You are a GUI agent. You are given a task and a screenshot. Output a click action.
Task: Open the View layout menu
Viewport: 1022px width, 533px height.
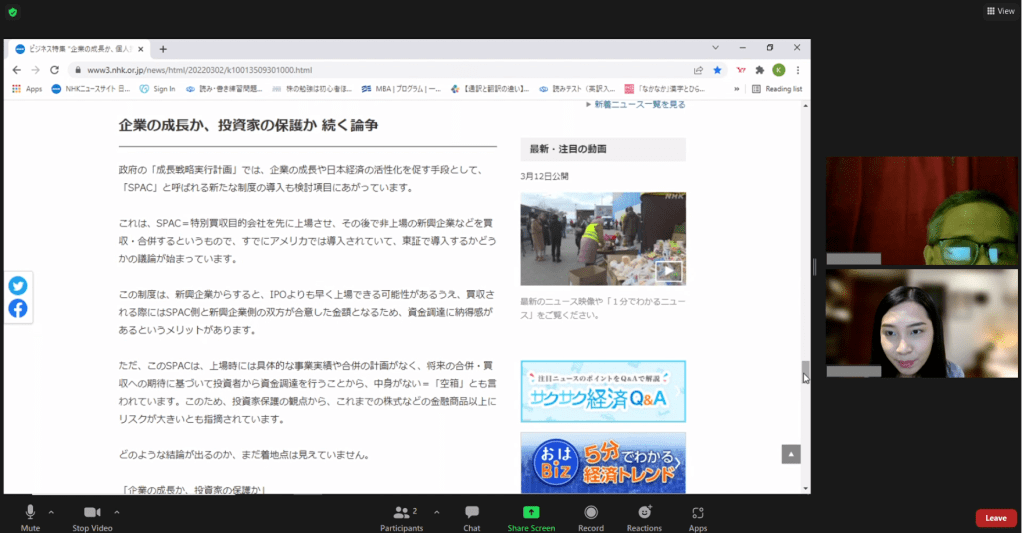999,11
